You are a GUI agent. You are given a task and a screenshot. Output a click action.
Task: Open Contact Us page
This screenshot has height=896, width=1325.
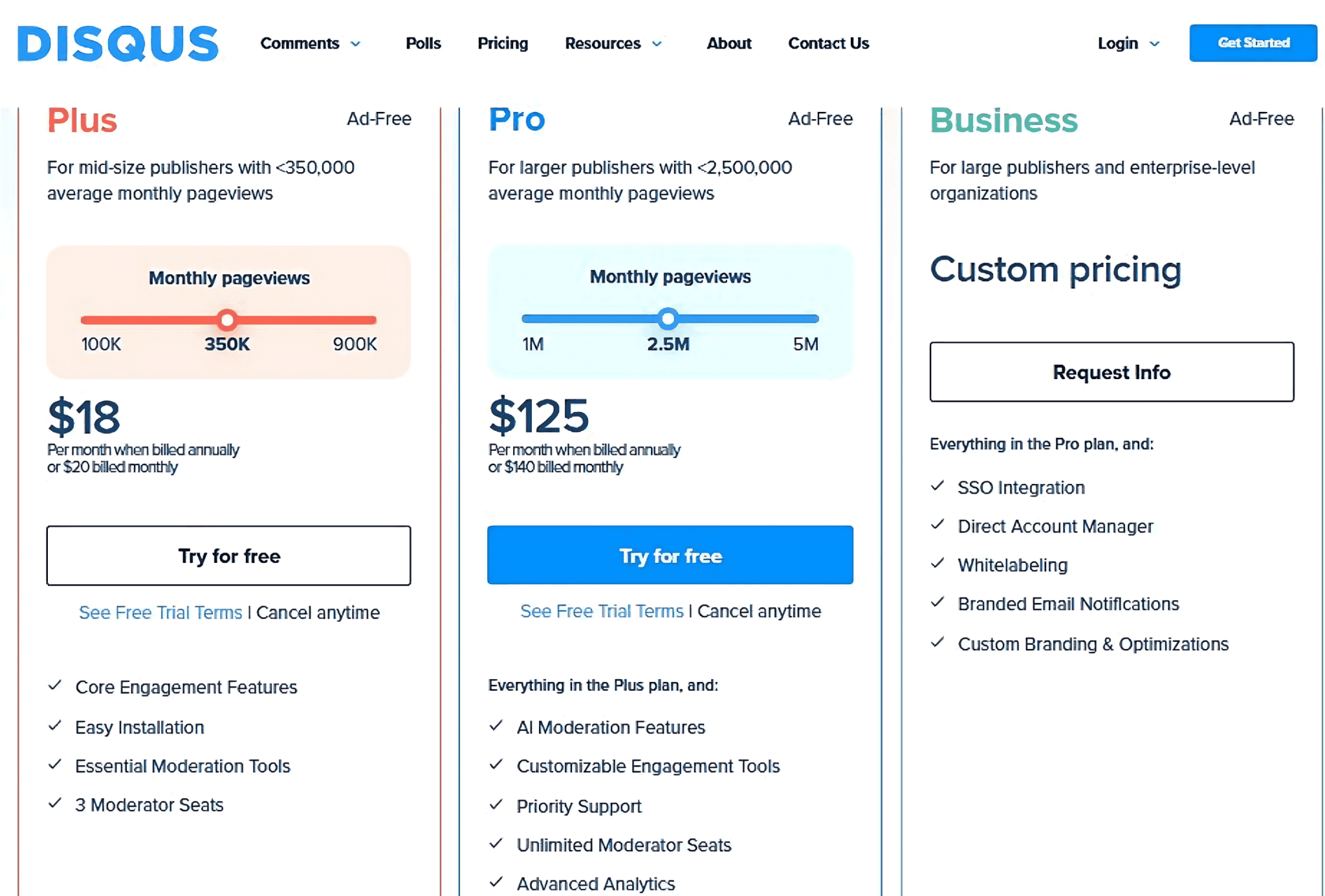[828, 43]
